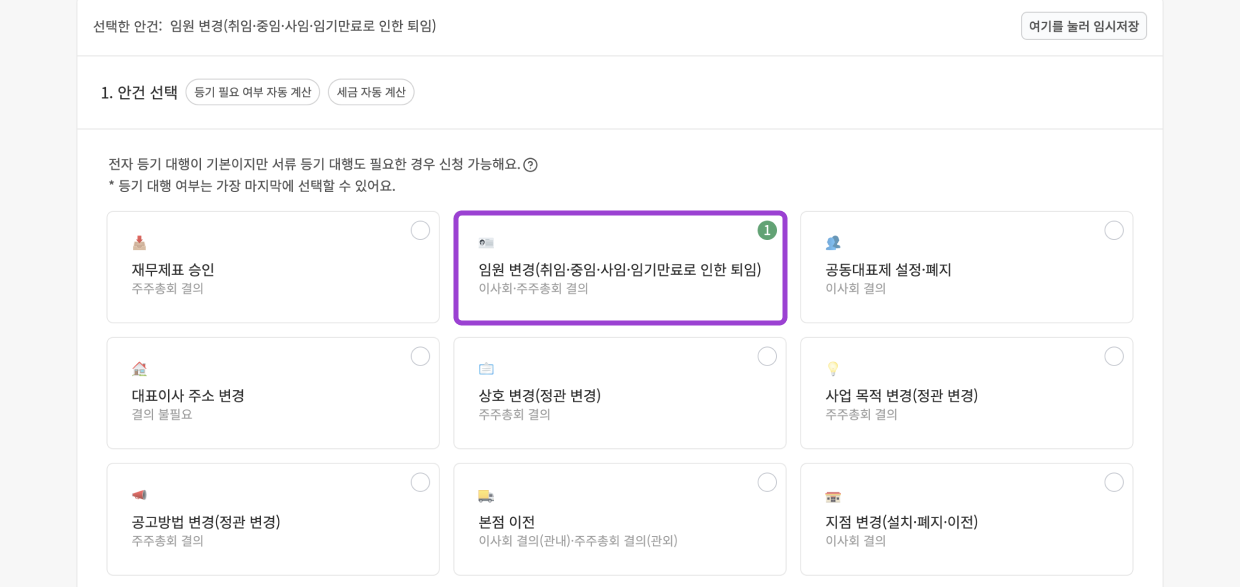Choose the 본점 이전 agenda card title
Screen dimensions: 1240x587
506,522
